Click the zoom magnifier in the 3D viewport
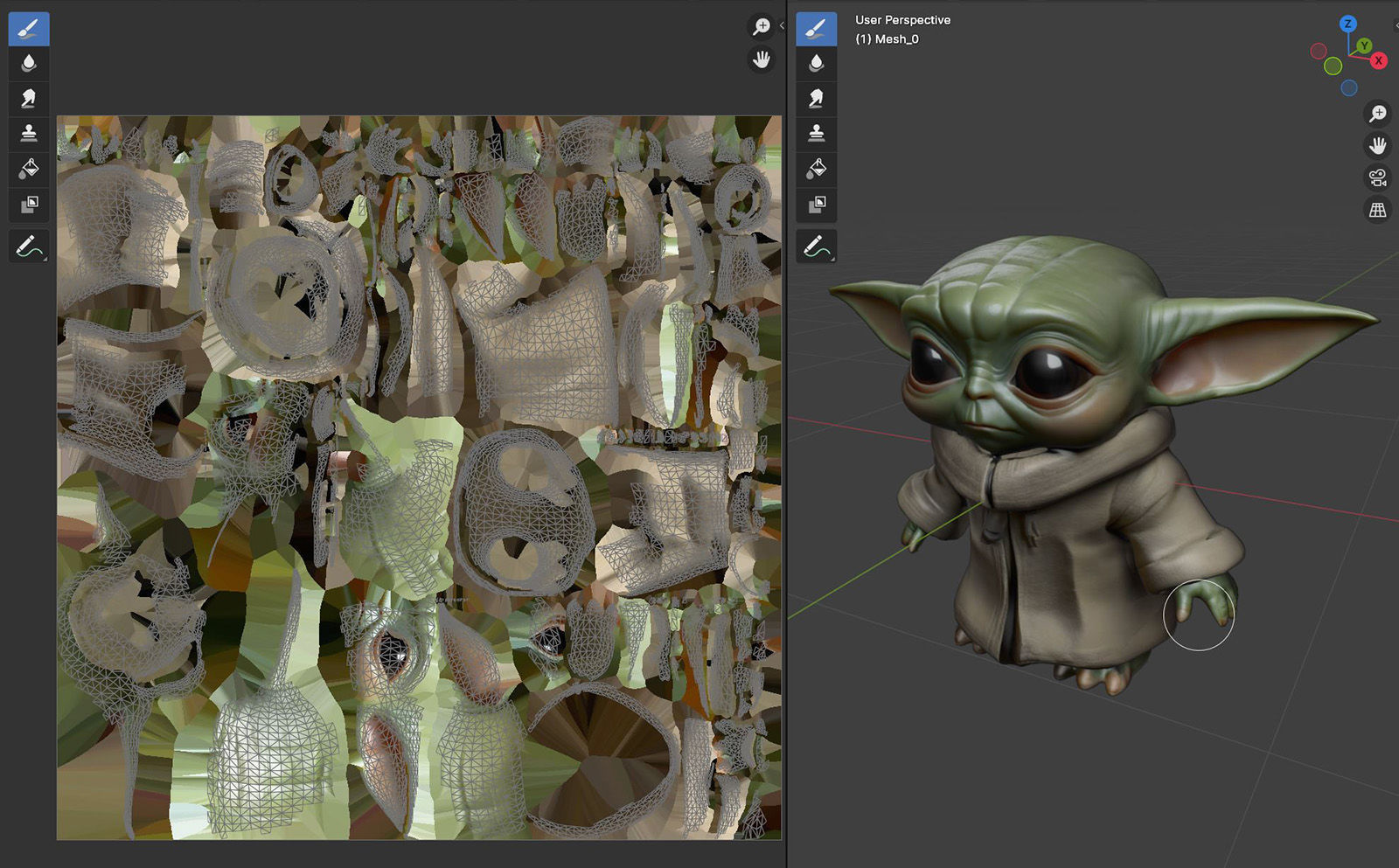Screen dimensions: 1399x868 [x=1378, y=113]
